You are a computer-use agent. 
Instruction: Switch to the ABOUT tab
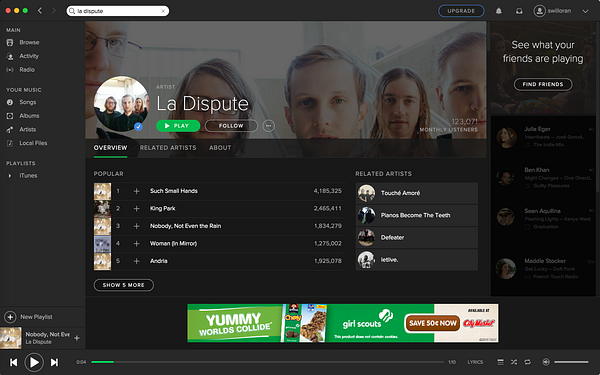click(220, 148)
